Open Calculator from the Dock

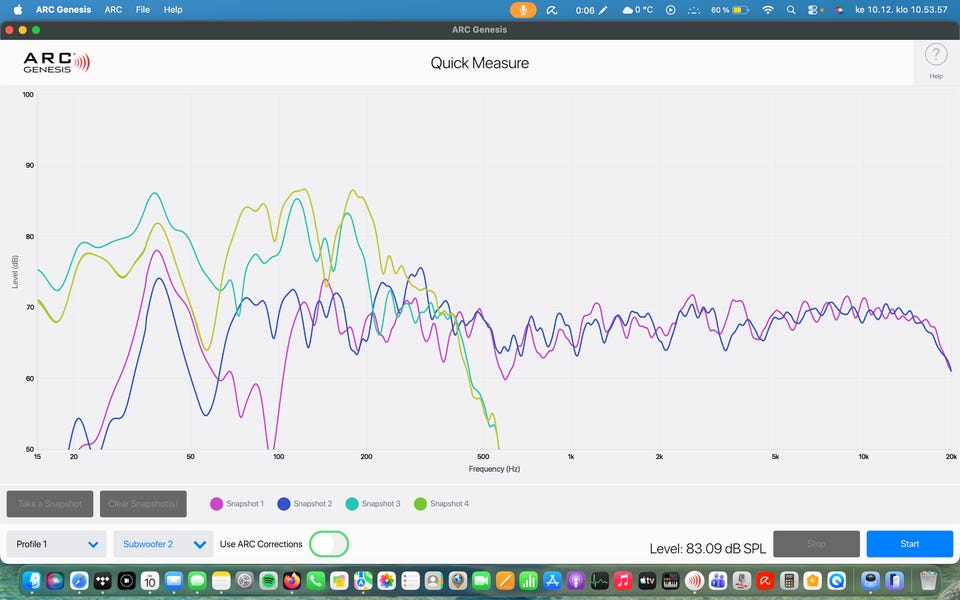pos(789,580)
